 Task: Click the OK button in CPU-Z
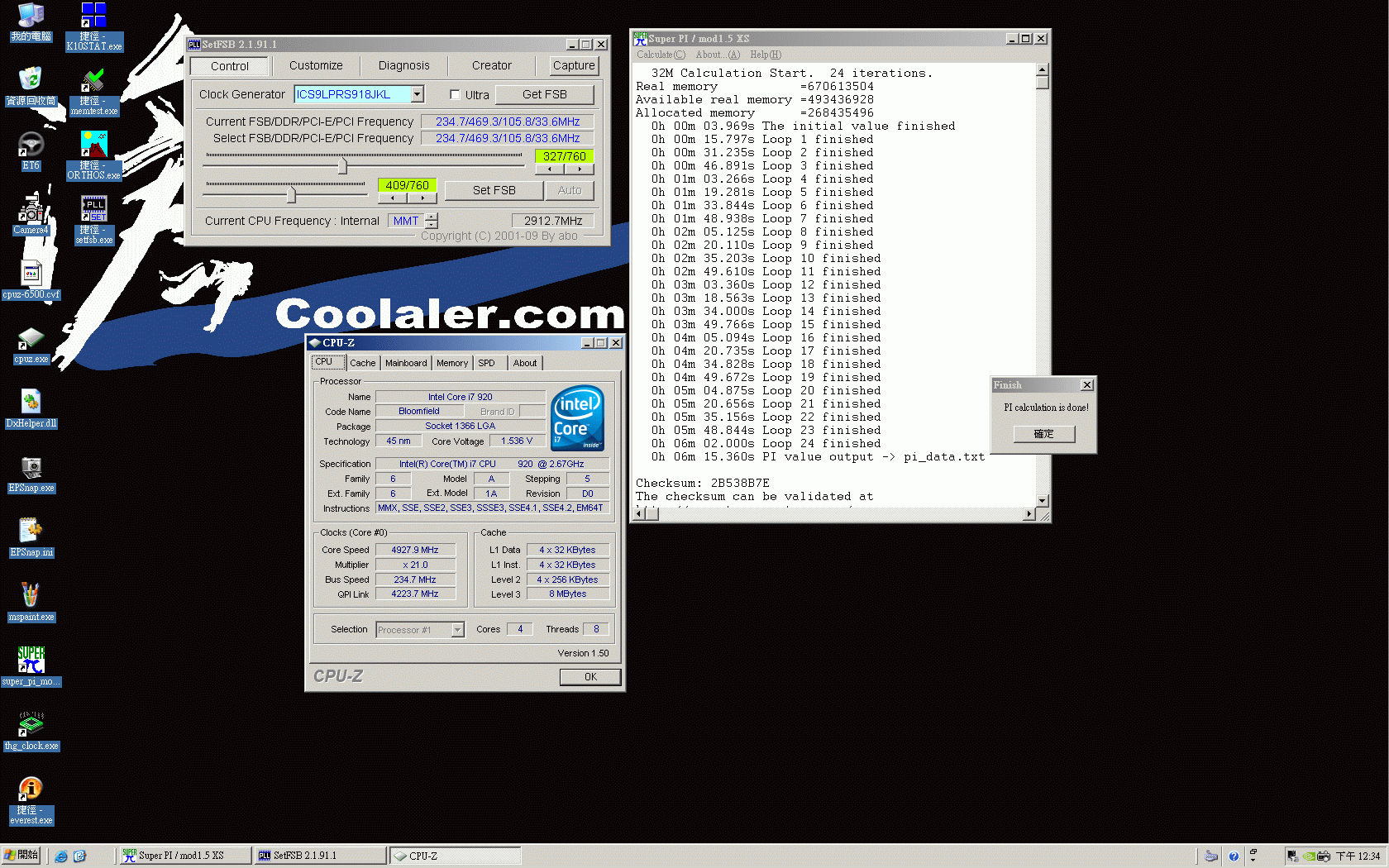point(590,677)
